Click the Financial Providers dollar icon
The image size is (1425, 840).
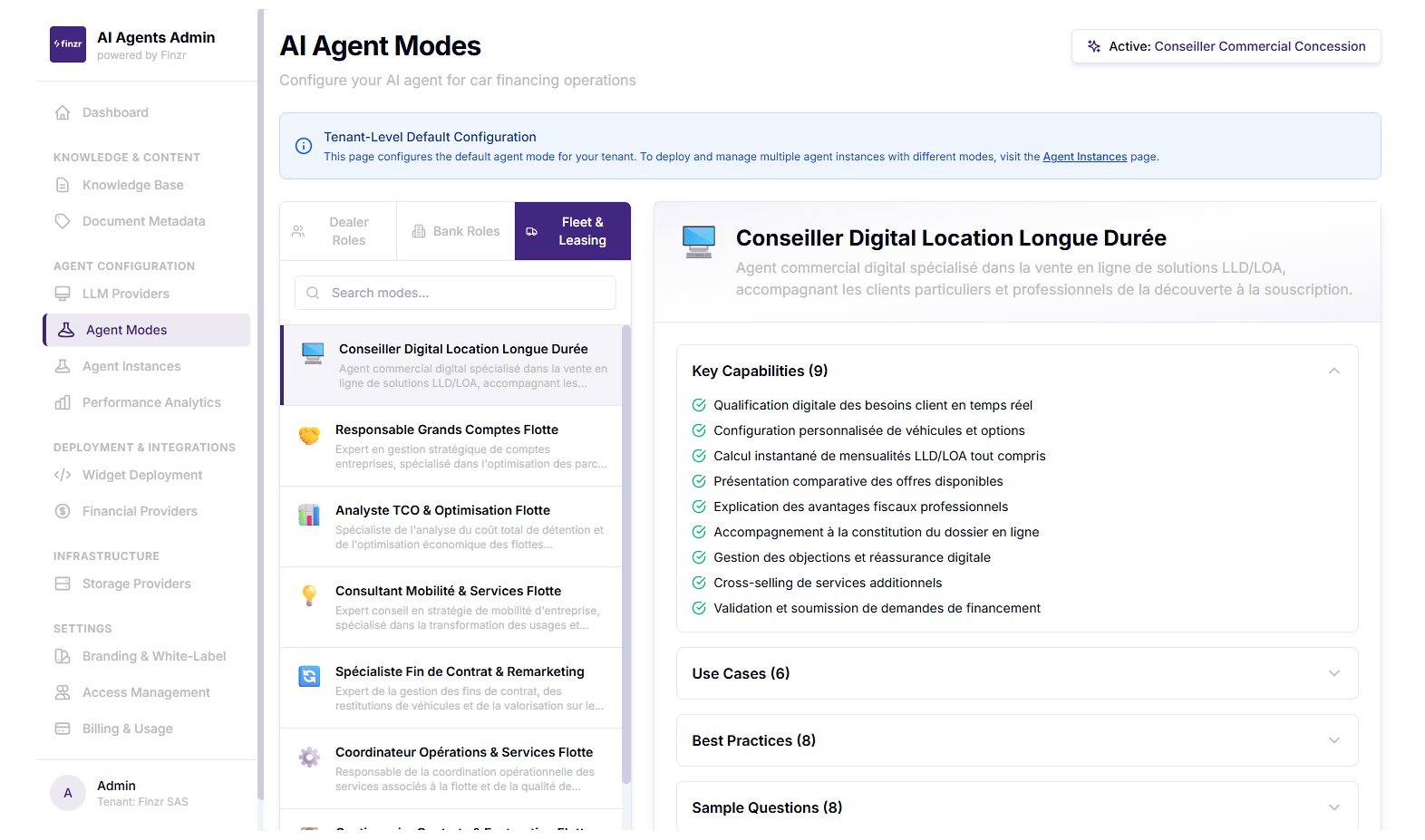[63, 511]
